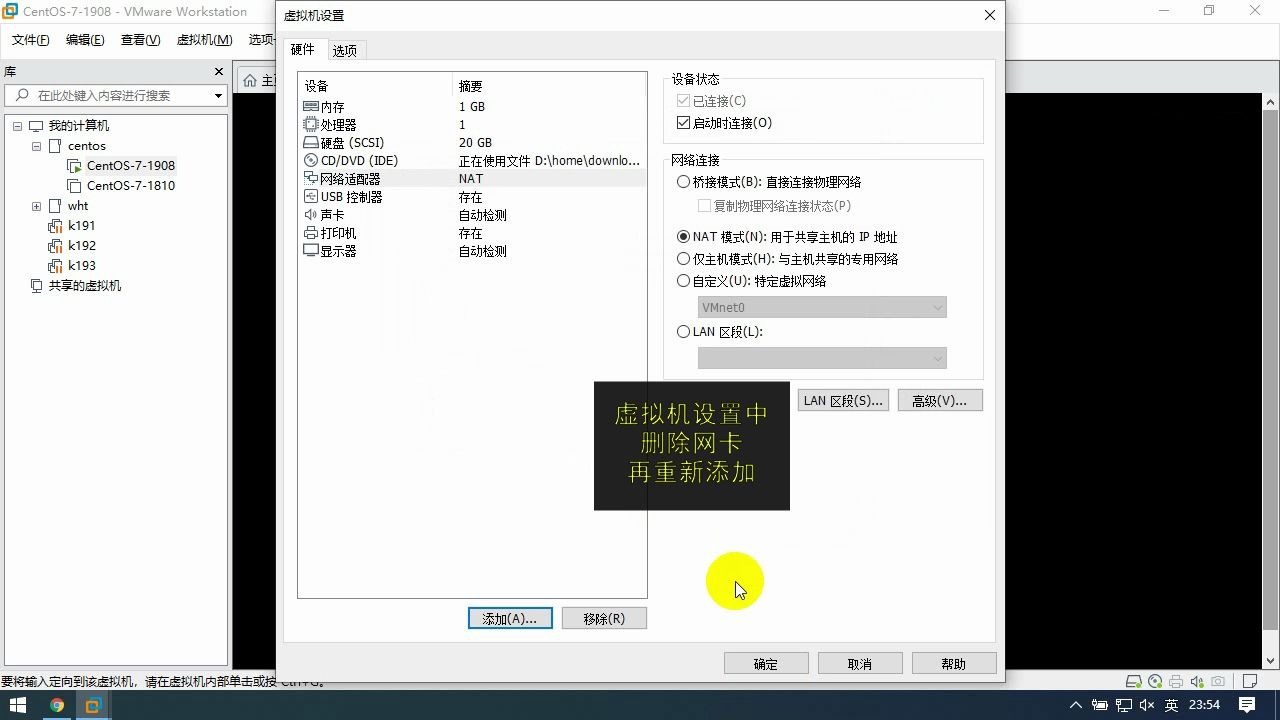Open the 文件(F) menu

click(x=31, y=40)
